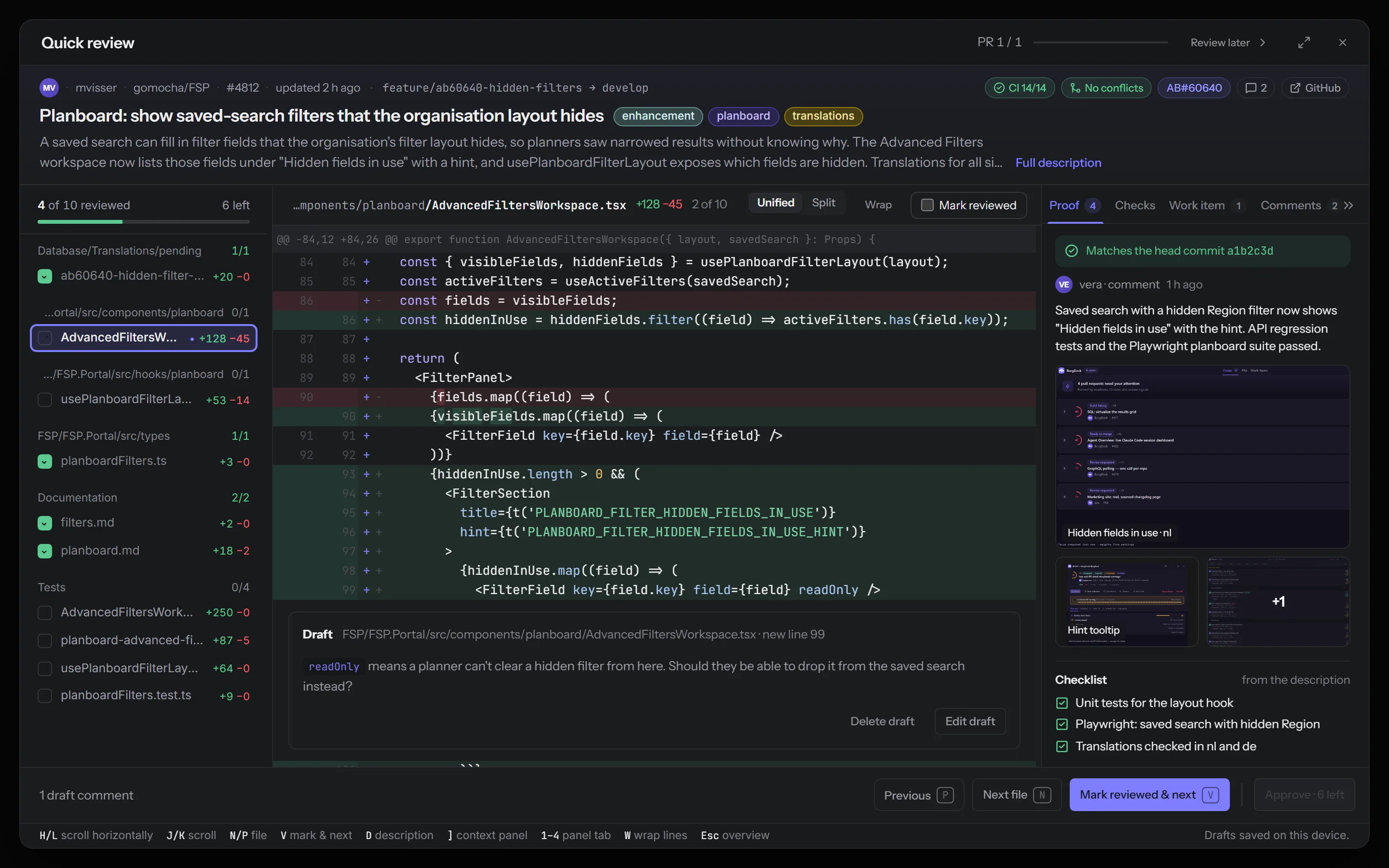Viewport: 1389px width, 868px height.
Task: Click the Review later button
Action: [x=1228, y=42]
